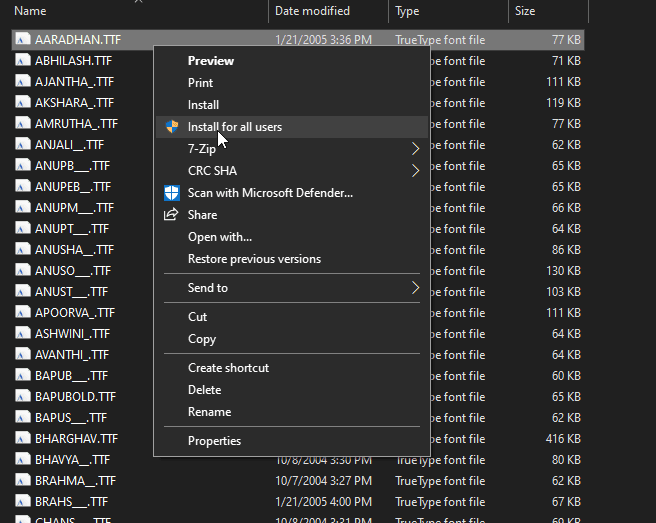Click the BAPUBOLD.TTF font file icon
This screenshot has height=523, width=656.
coord(22,397)
